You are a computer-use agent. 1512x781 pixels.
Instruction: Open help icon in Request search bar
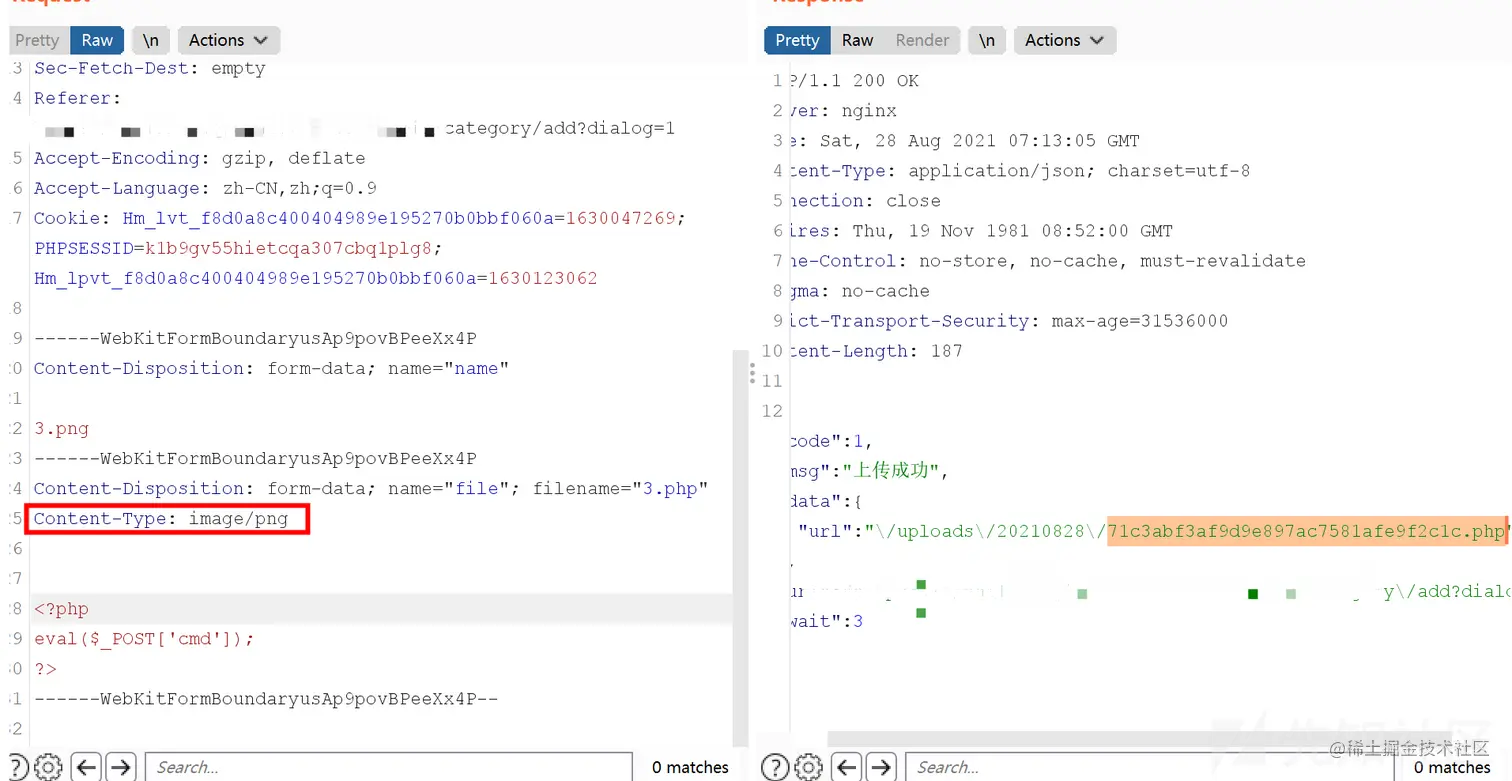[x=18, y=767]
